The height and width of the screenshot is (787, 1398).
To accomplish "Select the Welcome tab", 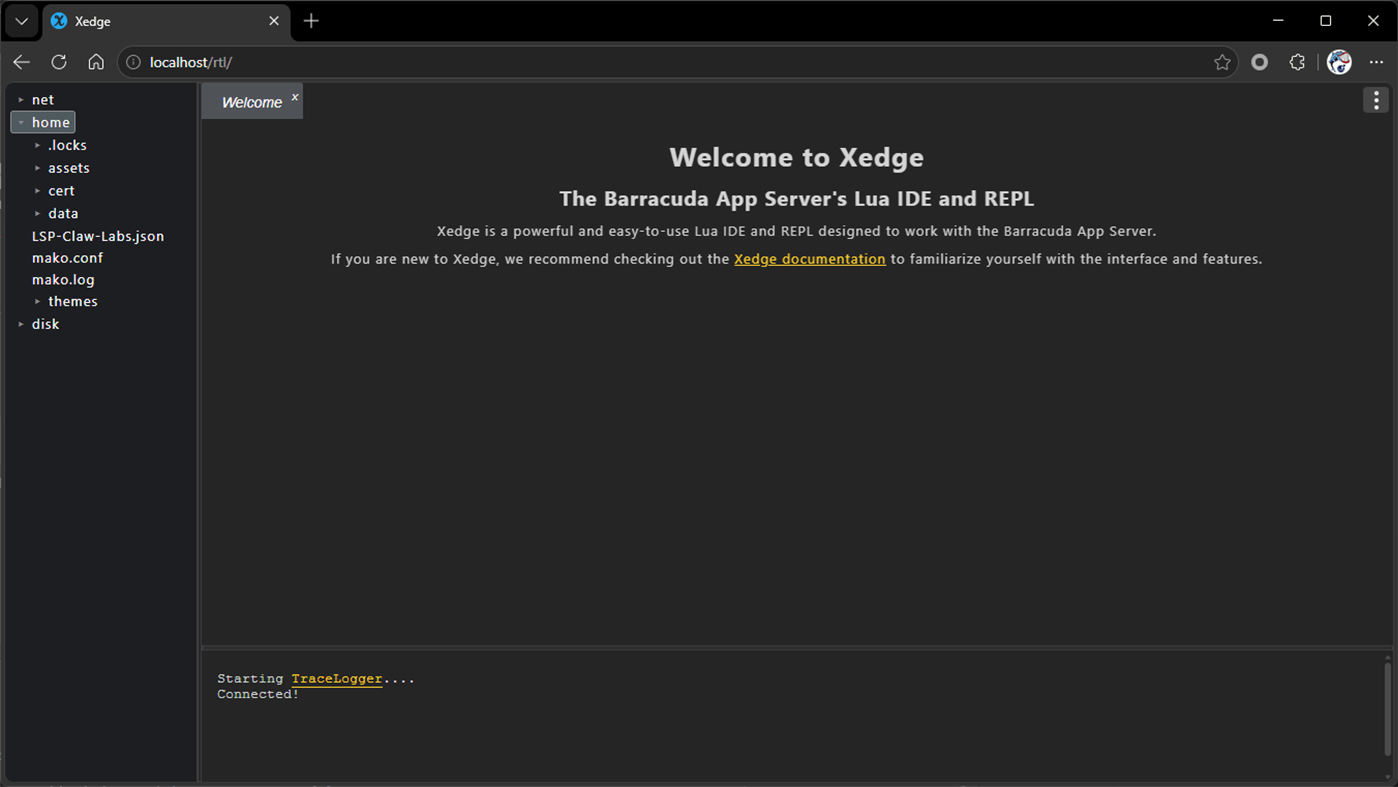I will click(x=251, y=102).
